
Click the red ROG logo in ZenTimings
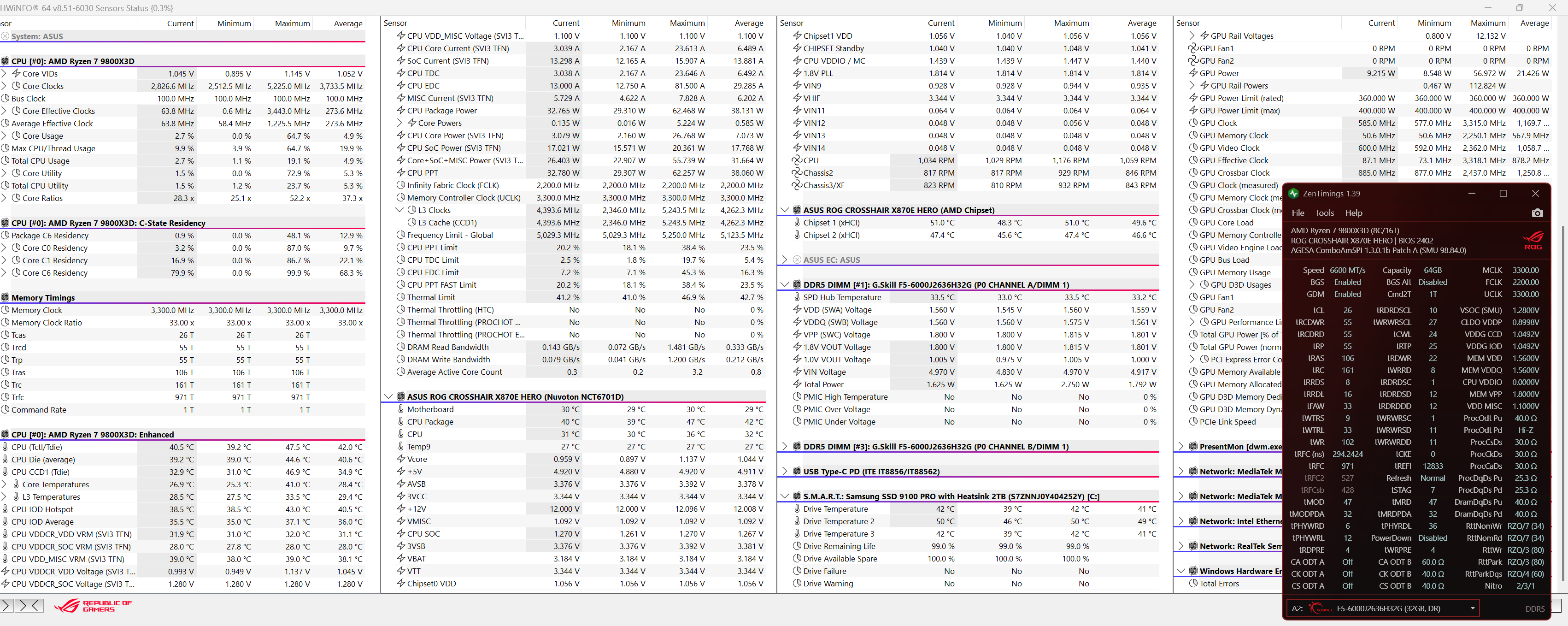(x=1533, y=240)
